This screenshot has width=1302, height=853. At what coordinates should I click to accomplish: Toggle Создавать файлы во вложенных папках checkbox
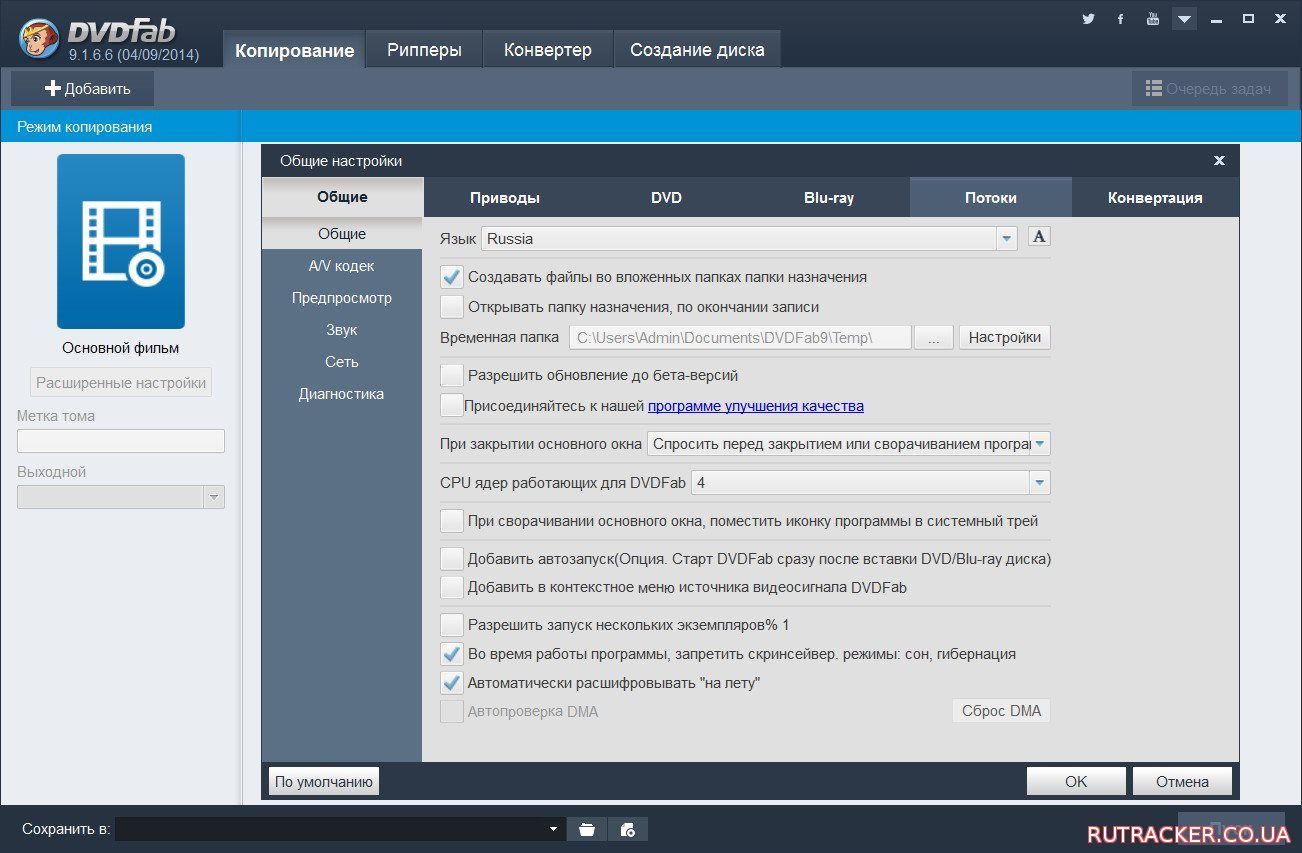[x=452, y=277]
